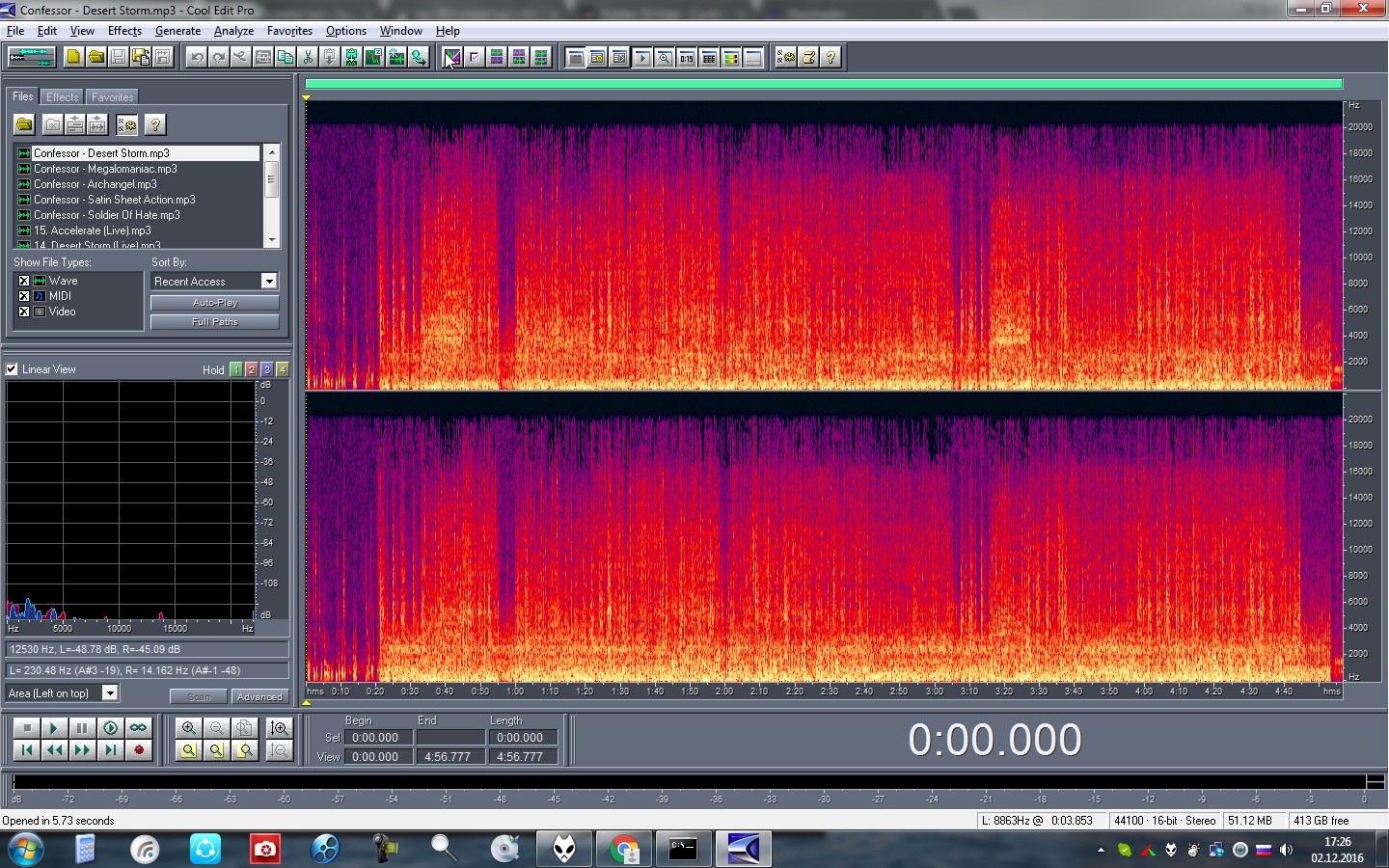Open the Options menu
Viewport: 1389px width, 868px height.
coord(345,31)
